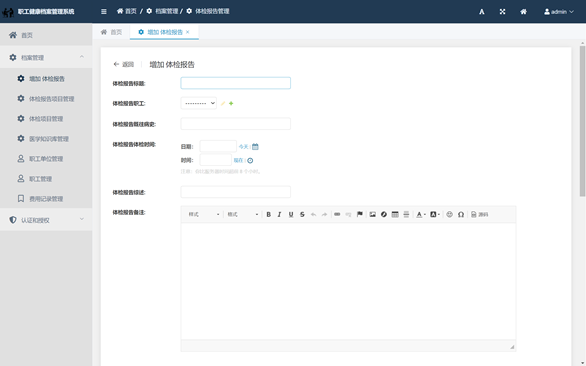The height and width of the screenshot is (366, 586).
Task: Click 体检报告管理 in the breadcrumb
Action: (208, 11)
